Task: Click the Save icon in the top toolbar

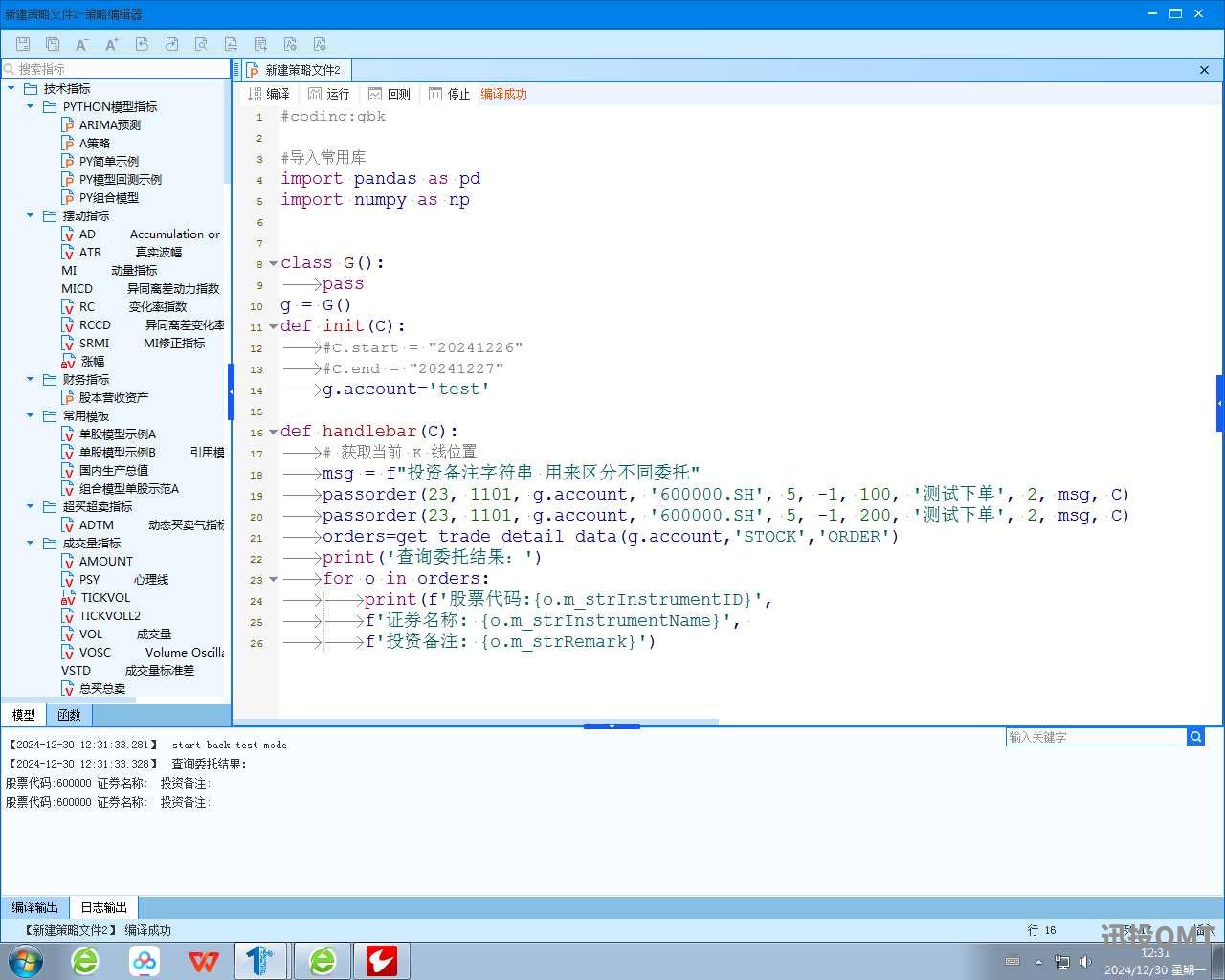Action: tap(23, 44)
